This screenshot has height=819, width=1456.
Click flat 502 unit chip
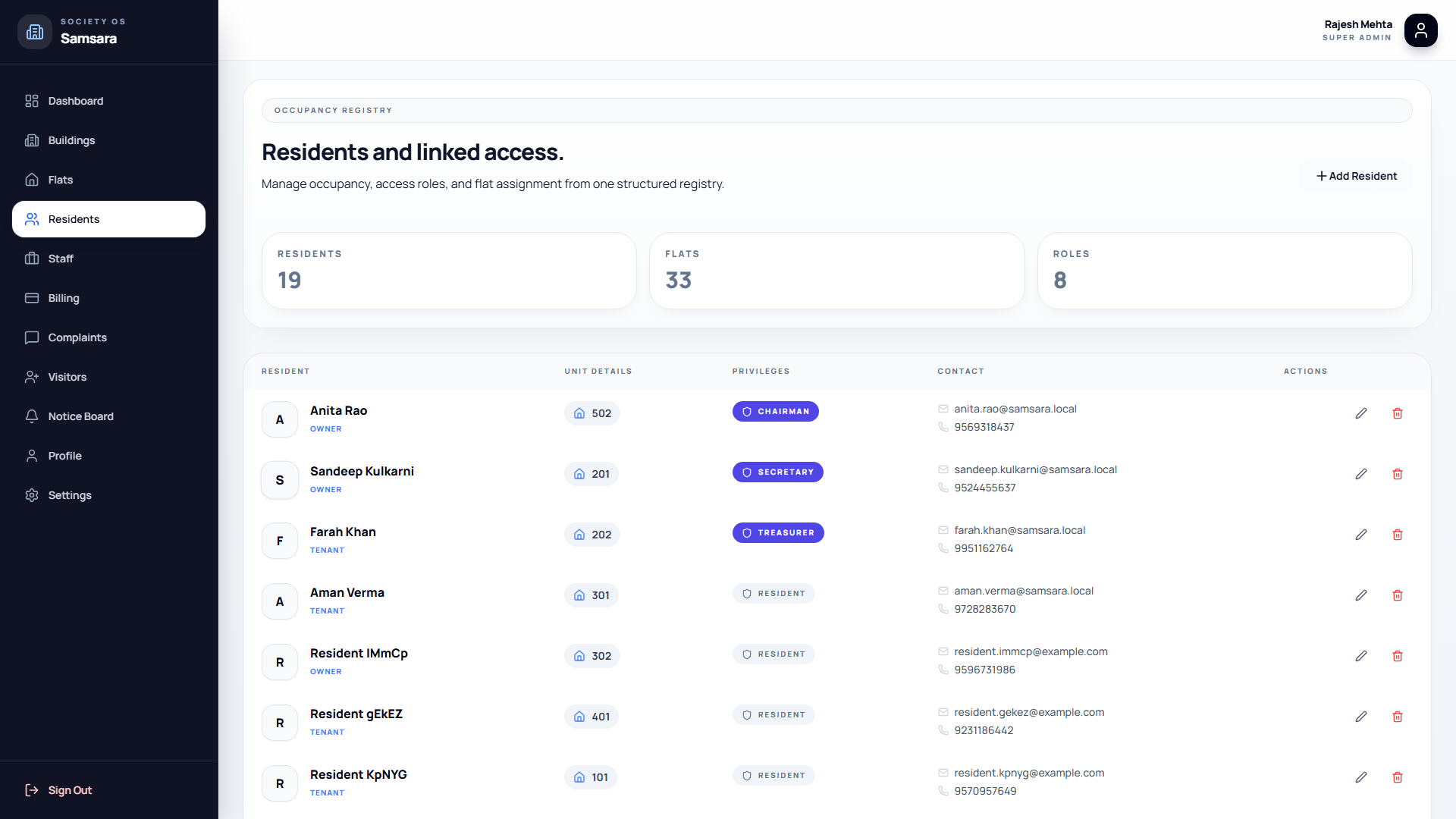592,413
